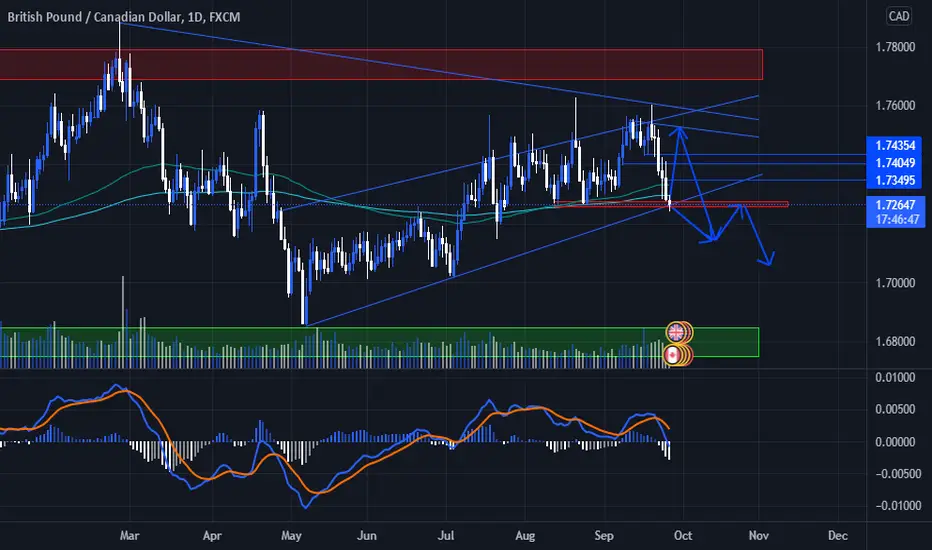
Task: Click the 0.00500 MACD axis value
Action: [895, 410]
